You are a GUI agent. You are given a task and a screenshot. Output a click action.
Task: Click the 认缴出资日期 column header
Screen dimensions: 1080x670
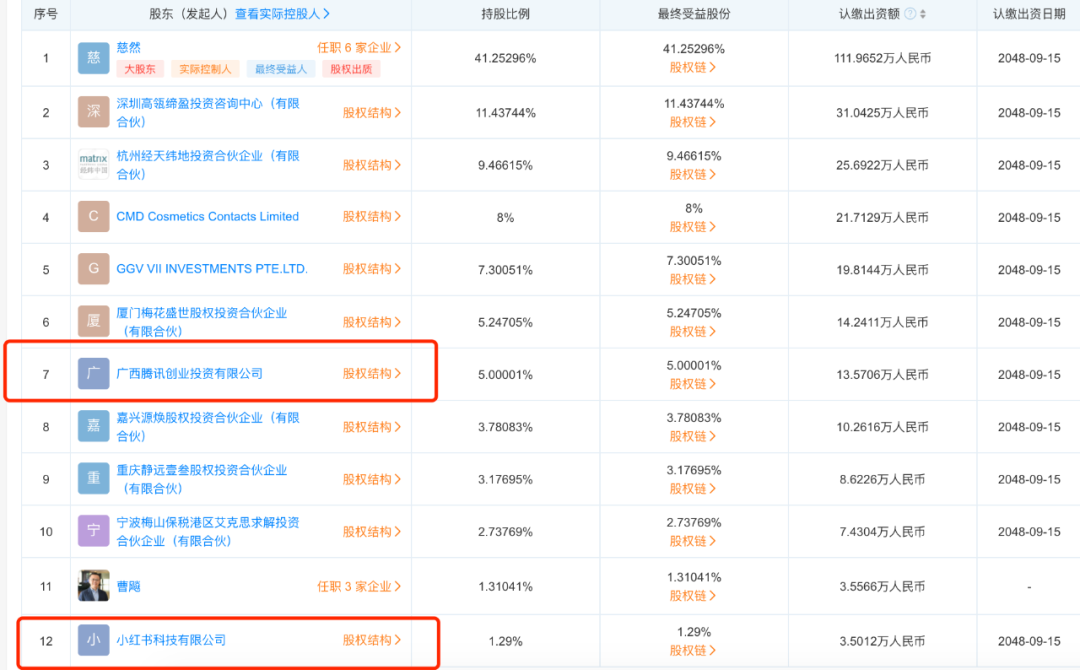coord(1029,14)
